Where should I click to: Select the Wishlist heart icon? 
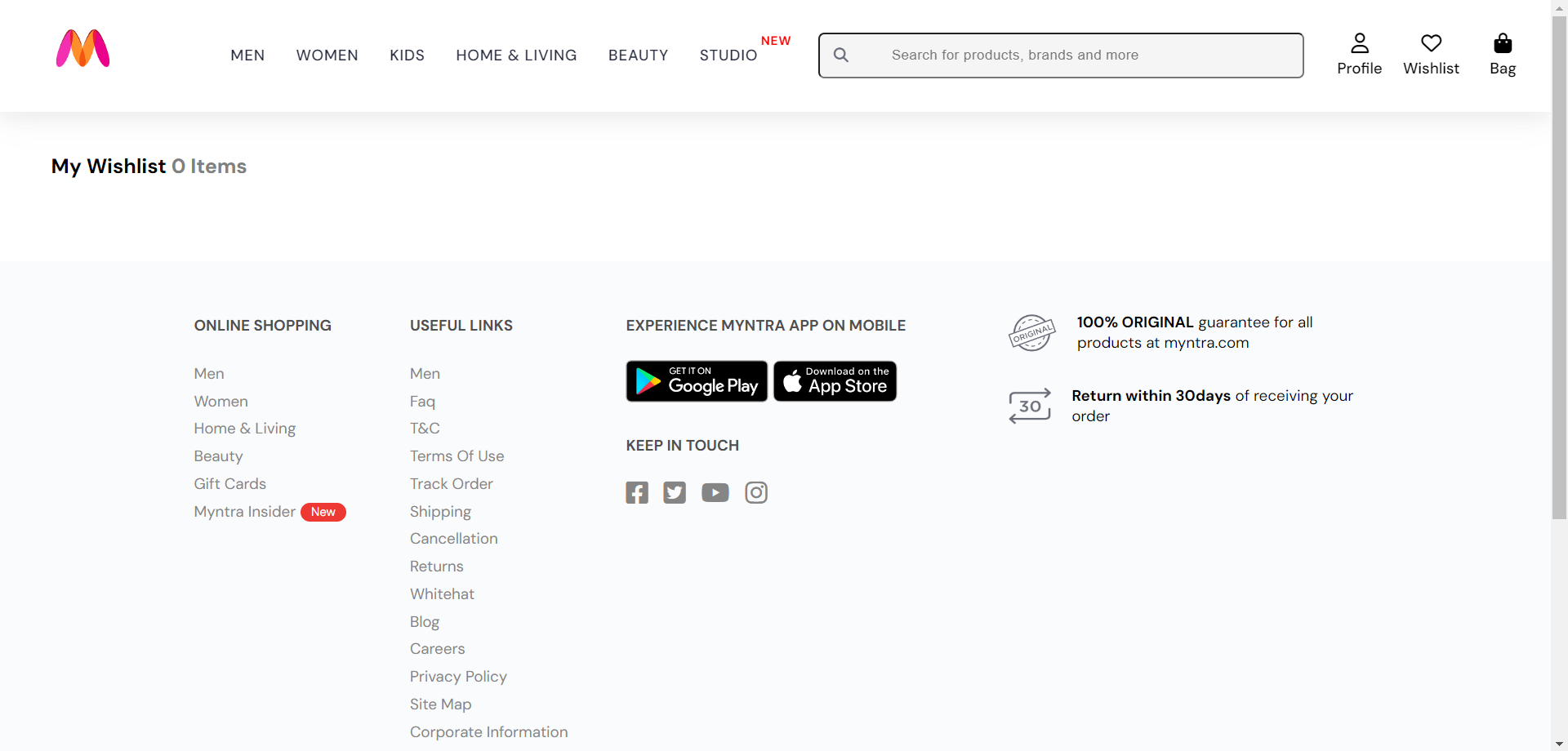1431,44
